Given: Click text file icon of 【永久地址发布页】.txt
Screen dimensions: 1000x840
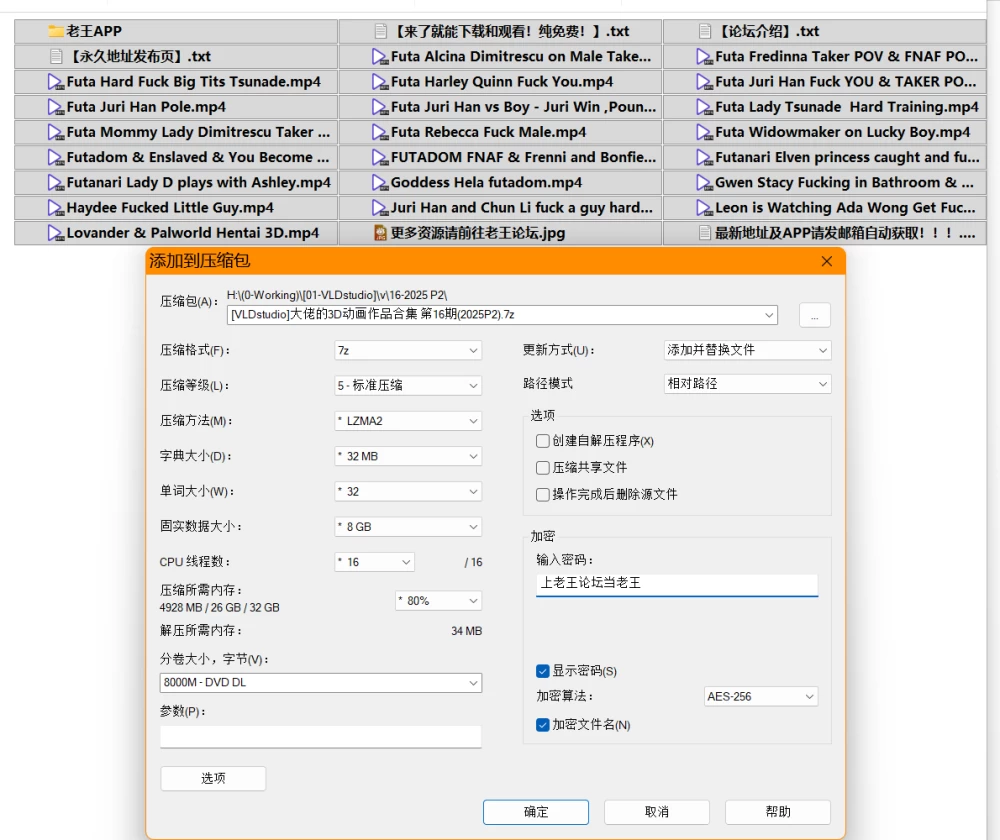Looking at the screenshot, I should 56,57.
